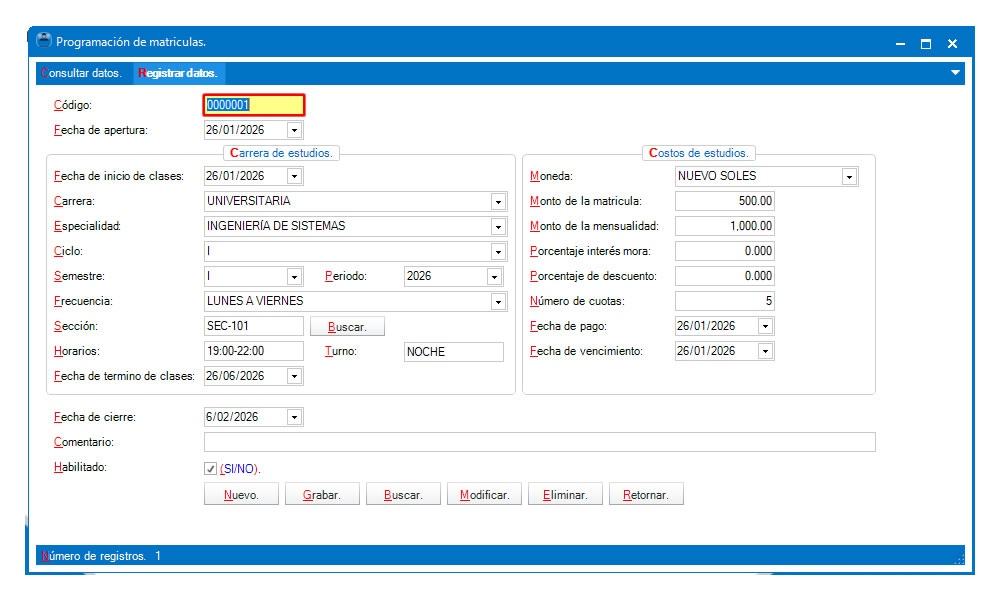
Task: Click the Horarios field 19:00-22:00
Action: [x=254, y=351]
